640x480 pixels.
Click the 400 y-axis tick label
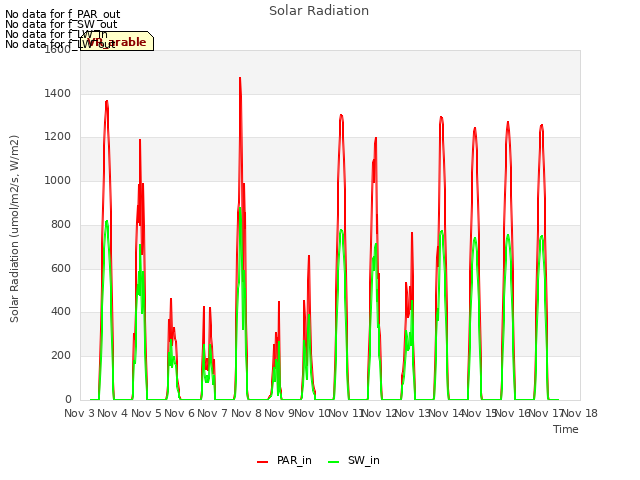[x=61, y=312]
